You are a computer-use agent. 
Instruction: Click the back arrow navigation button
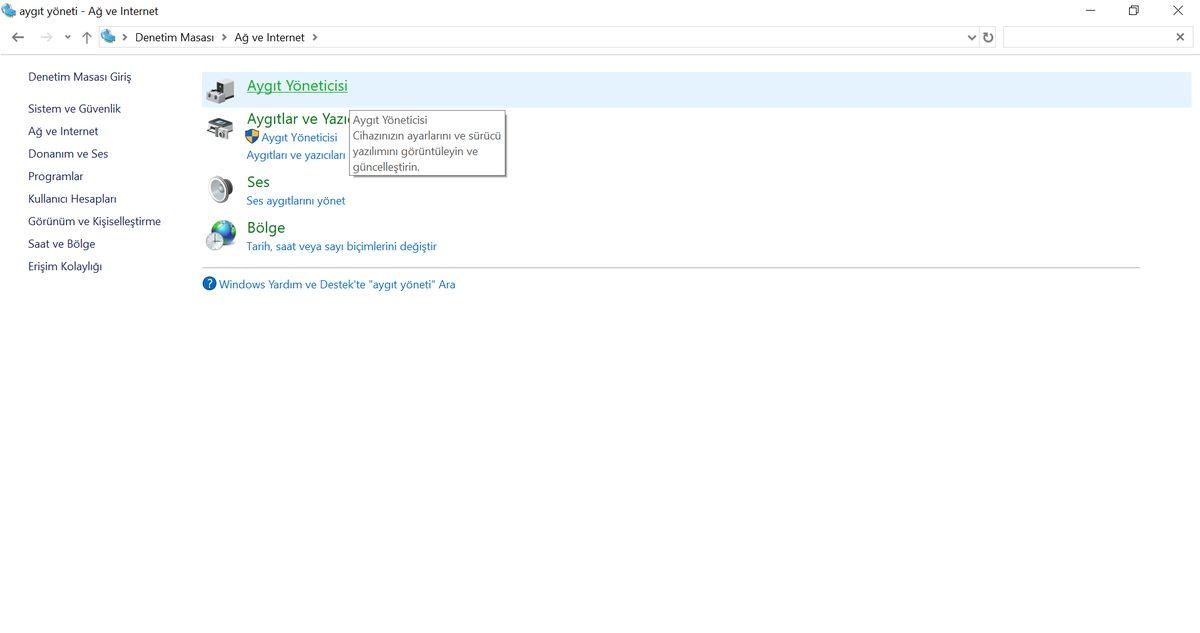pyautogui.click(x=18, y=37)
